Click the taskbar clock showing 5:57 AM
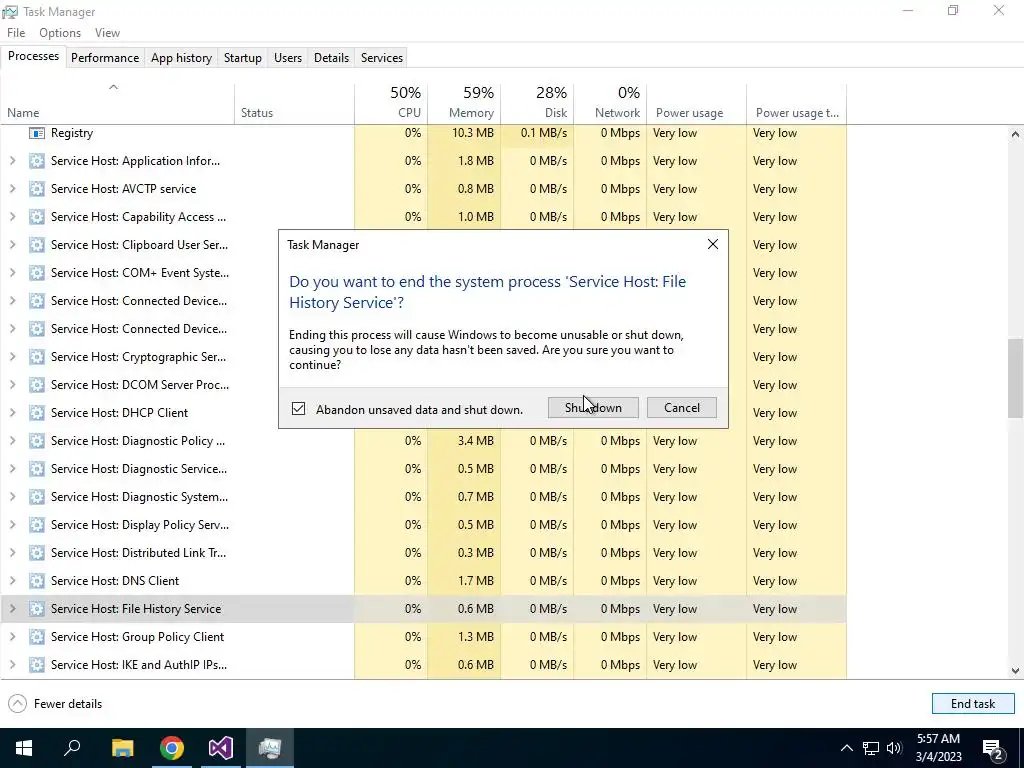This screenshot has width=1024, height=768. 938,748
